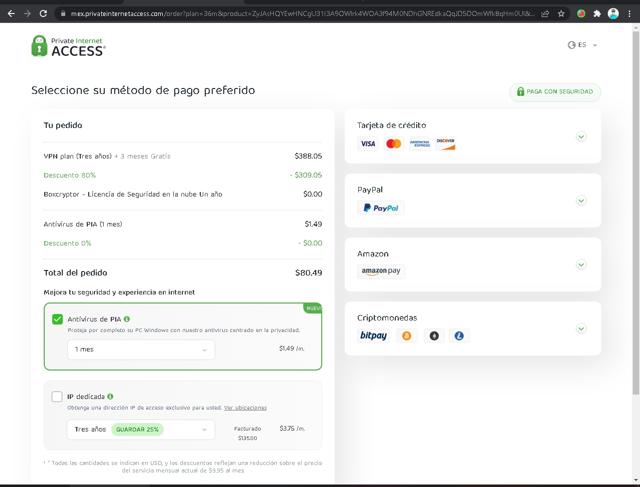
Task: Click the Amazon Pay logo
Action: 381,271
